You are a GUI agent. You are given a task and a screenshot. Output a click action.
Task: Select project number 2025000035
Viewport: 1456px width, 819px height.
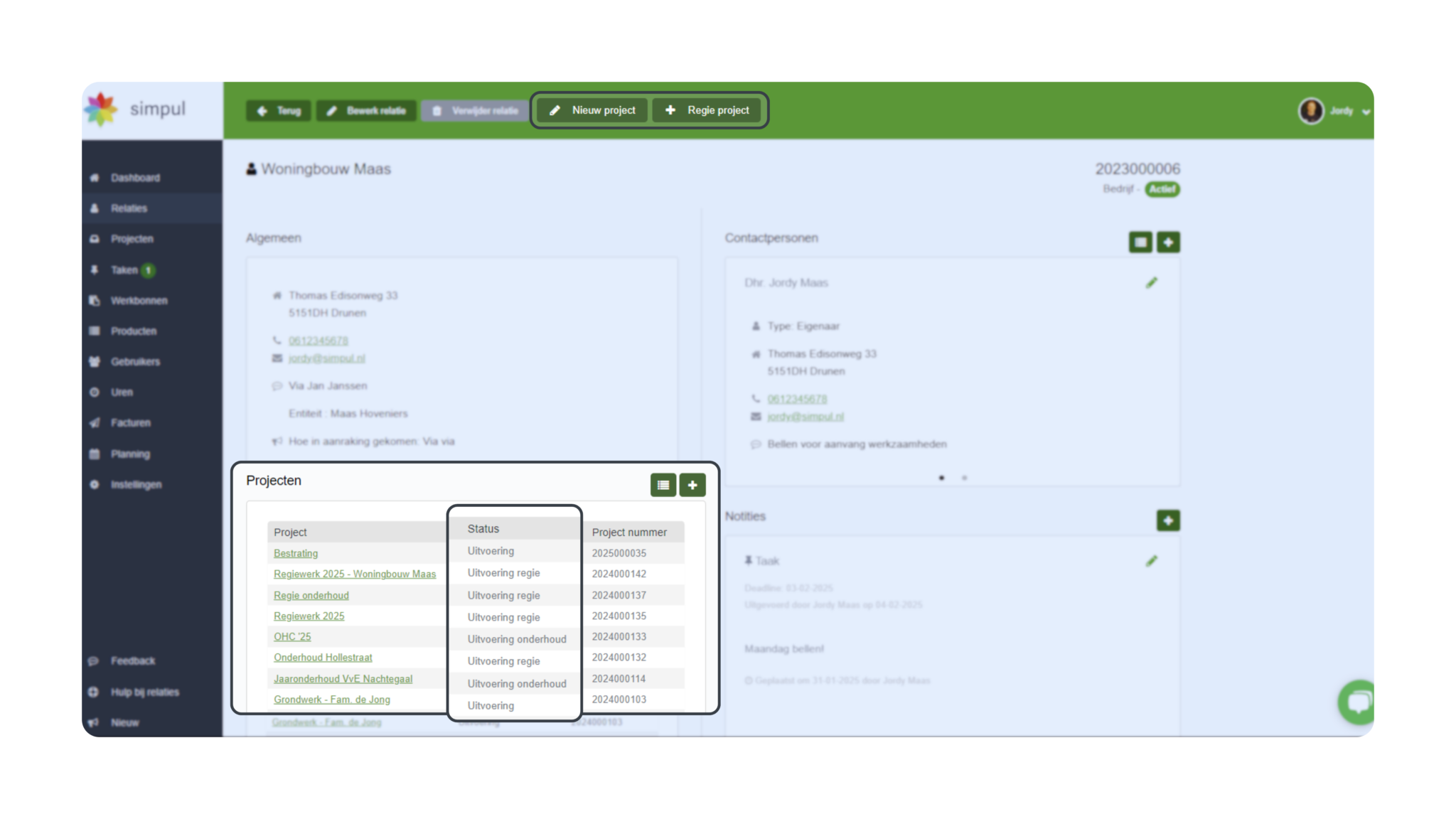pos(619,553)
